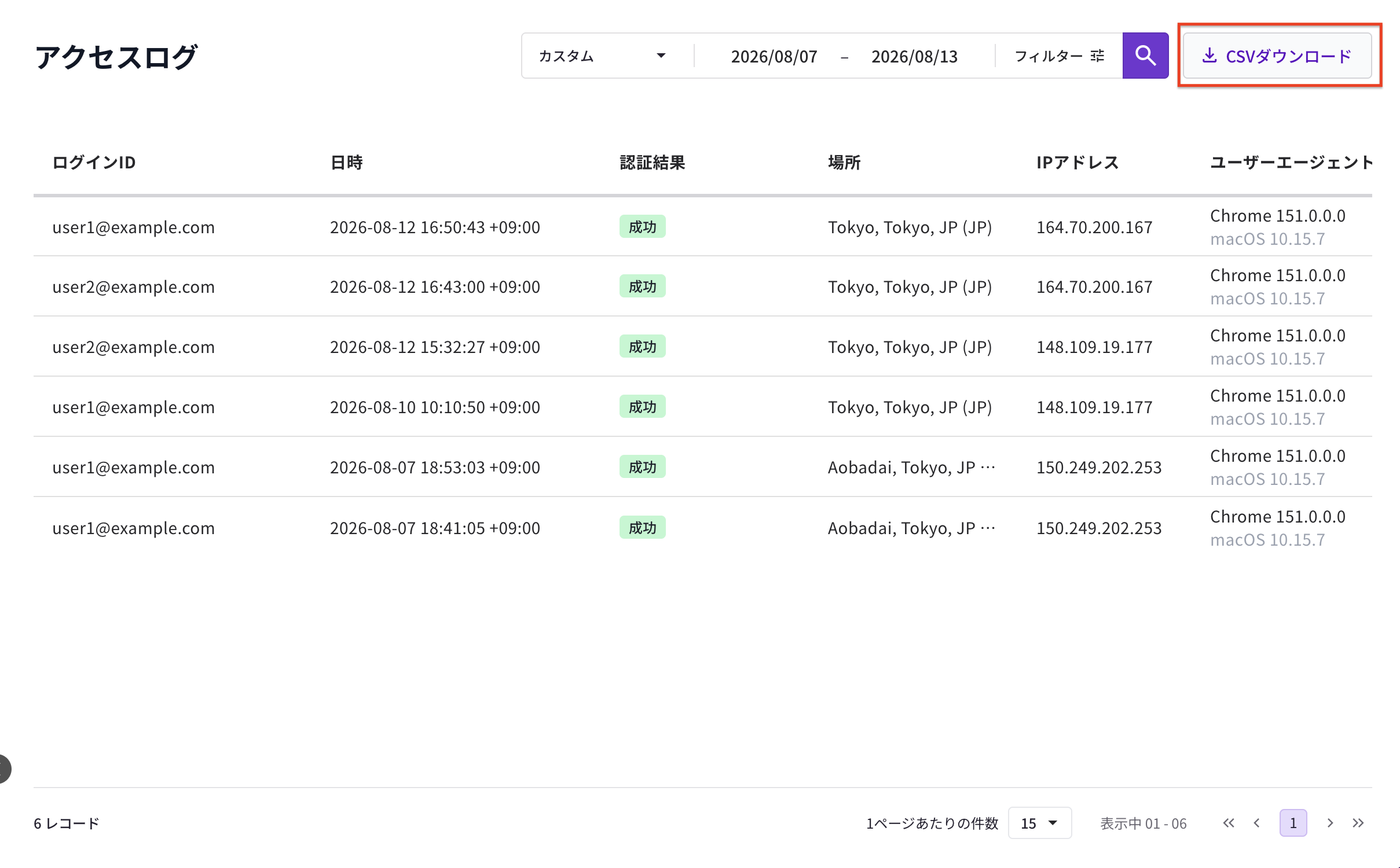Click the 成功 badge in the 18:53:03 row

642,466
